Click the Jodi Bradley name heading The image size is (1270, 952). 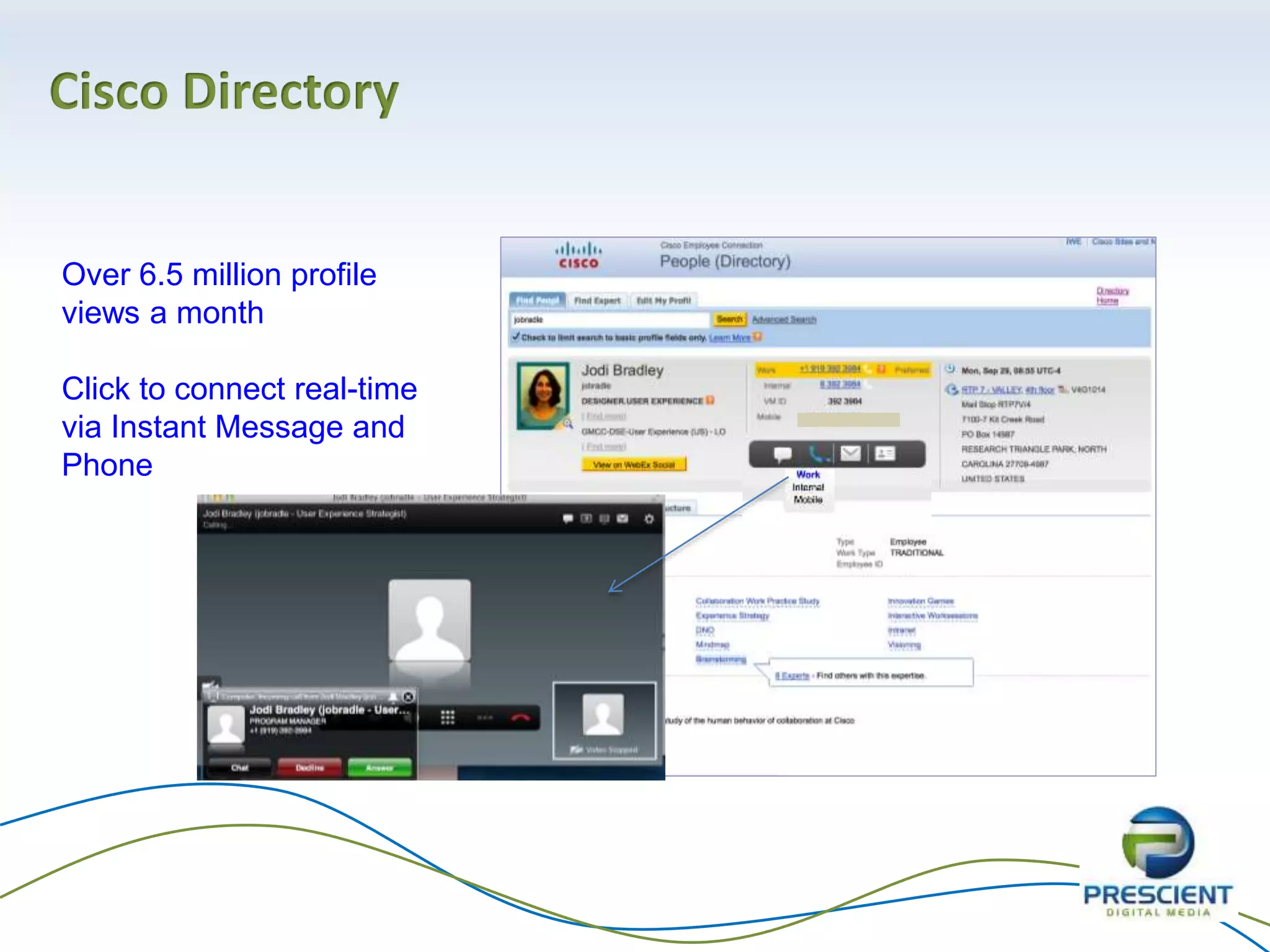(622, 370)
